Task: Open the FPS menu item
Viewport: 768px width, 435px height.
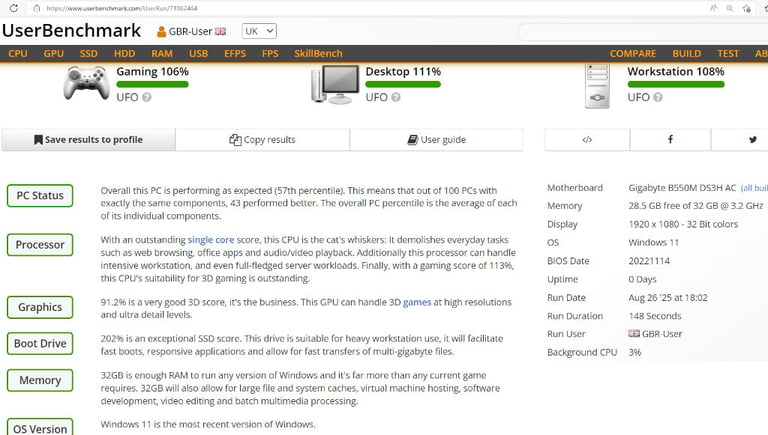Action: 270,53
